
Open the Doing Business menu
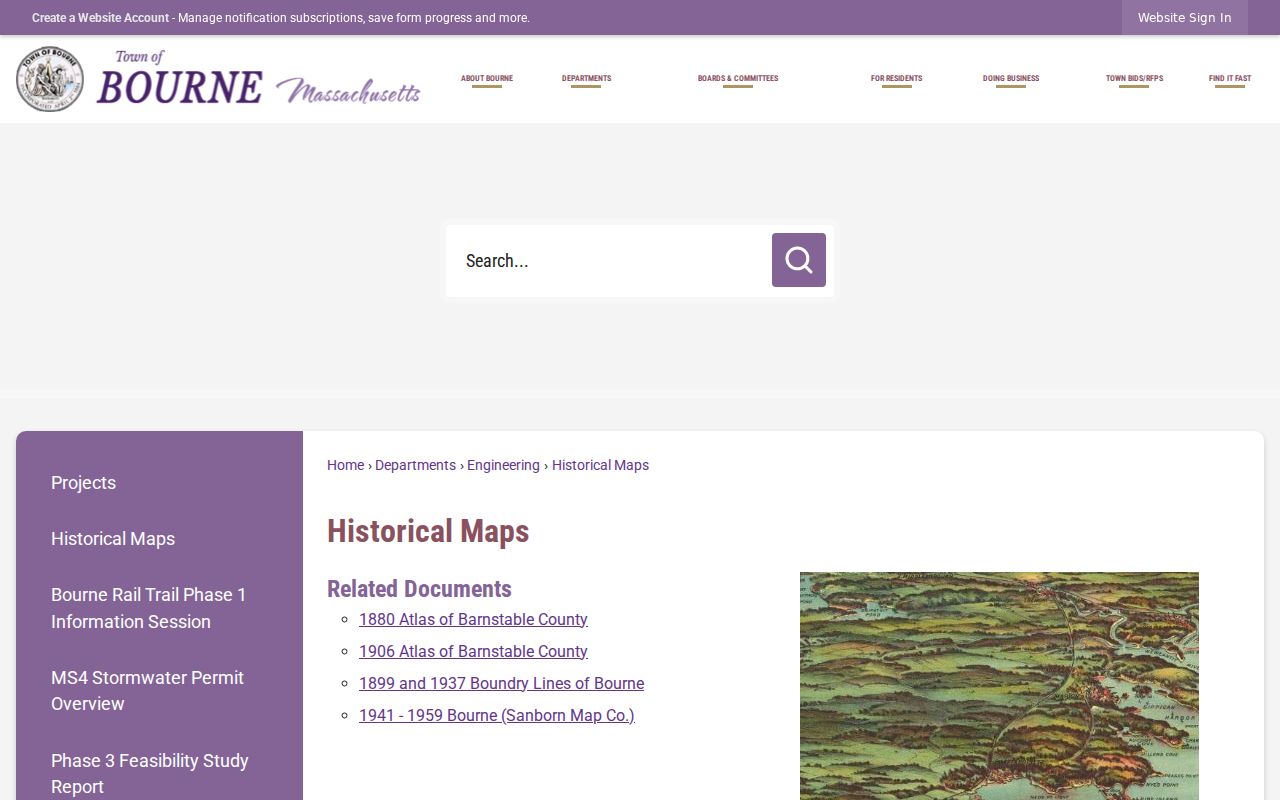[1011, 79]
